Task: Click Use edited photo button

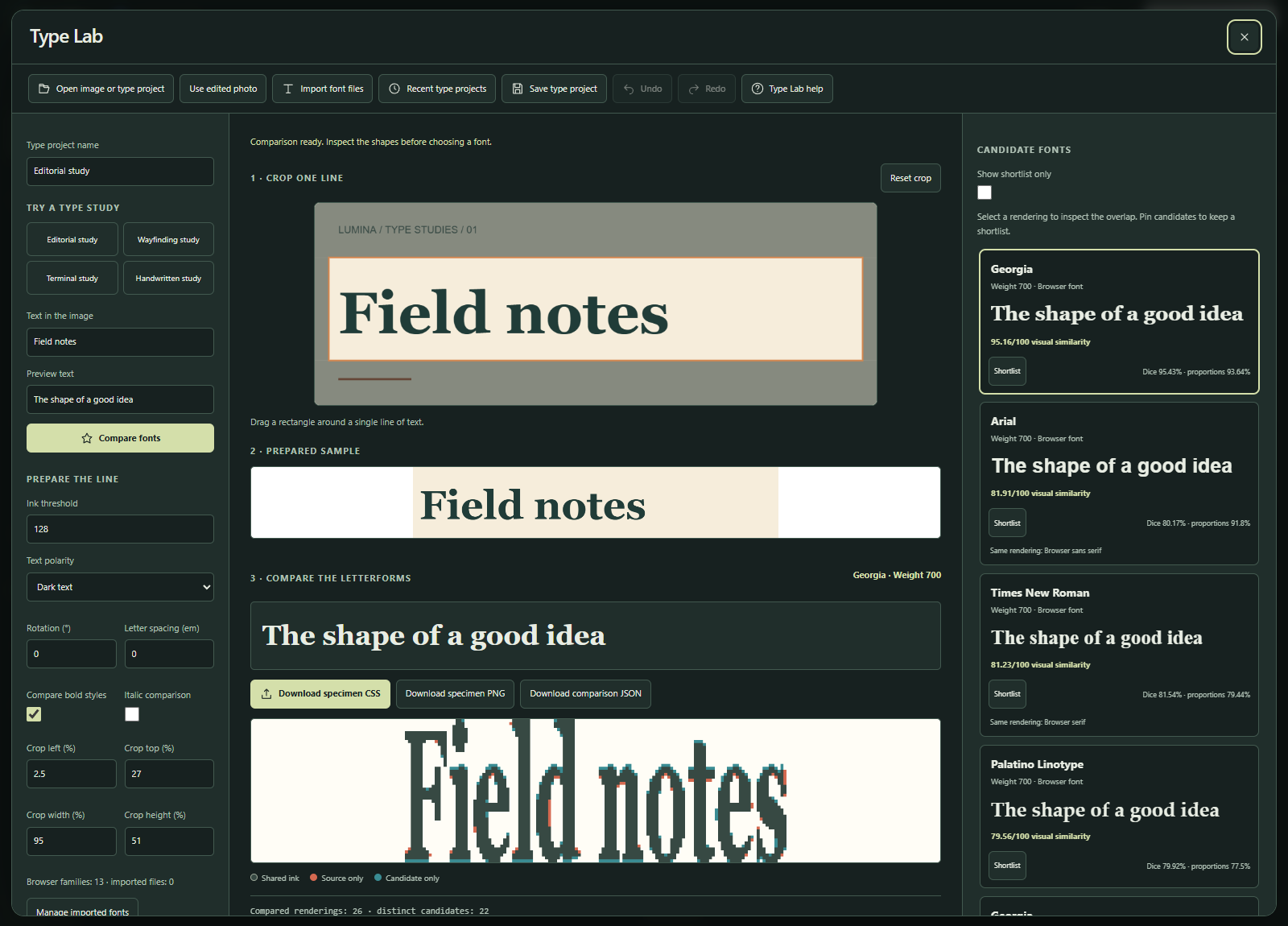Action: (223, 89)
